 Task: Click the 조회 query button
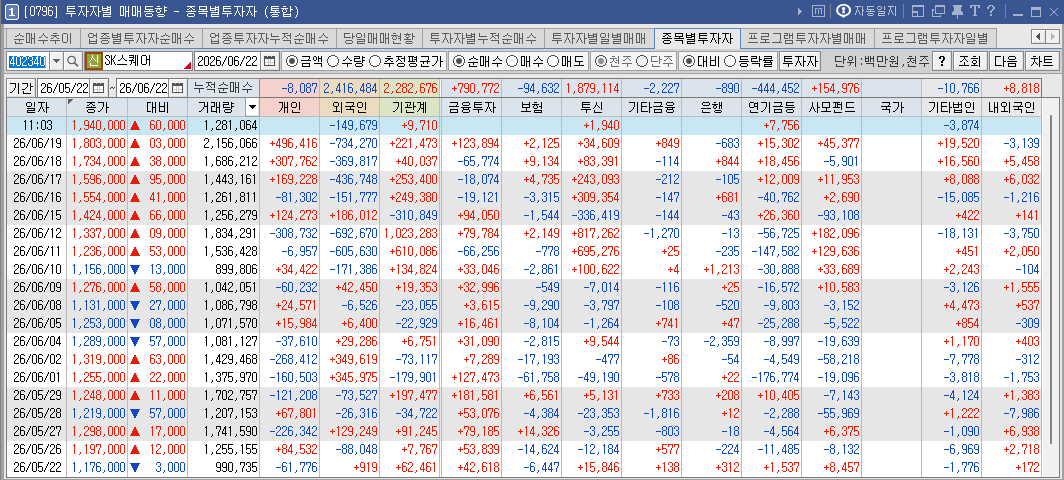(969, 61)
